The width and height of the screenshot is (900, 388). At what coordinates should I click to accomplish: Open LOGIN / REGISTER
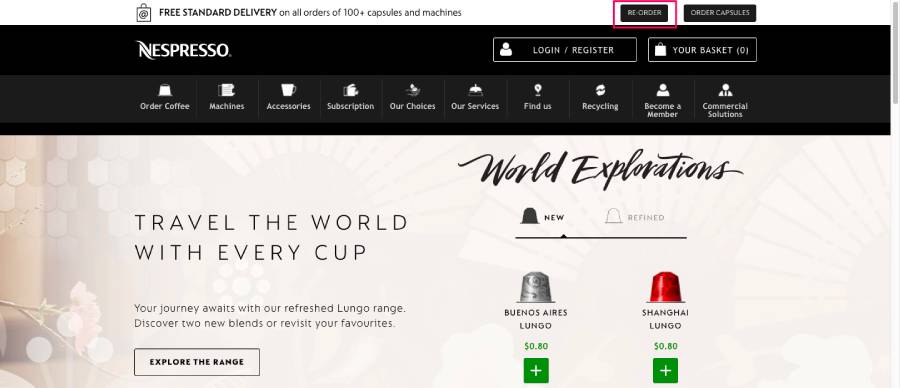pos(565,50)
